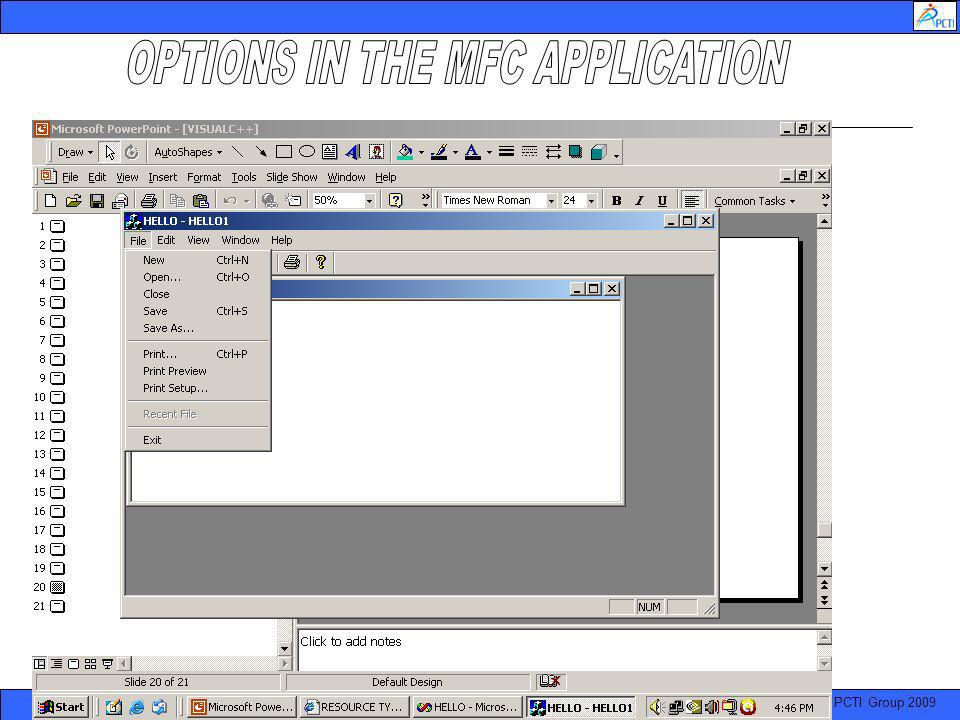Pick the Arrow drawing tool
This screenshot has height=720, width=960.
tap(261, 152)
